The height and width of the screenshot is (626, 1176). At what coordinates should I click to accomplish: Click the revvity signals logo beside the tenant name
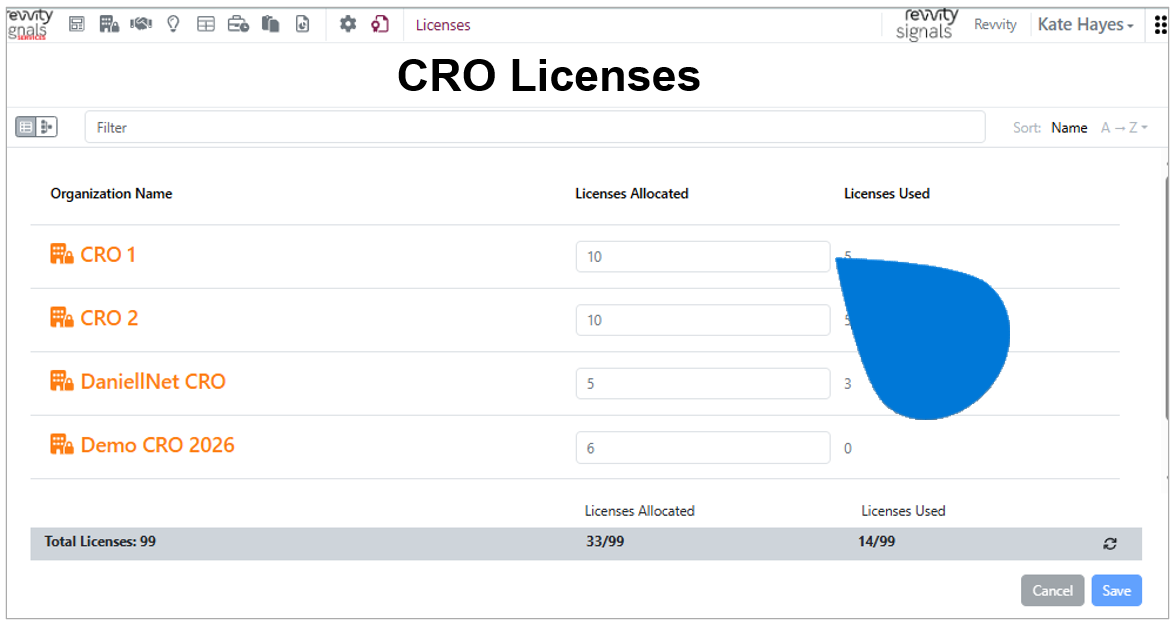click(927, 24)
